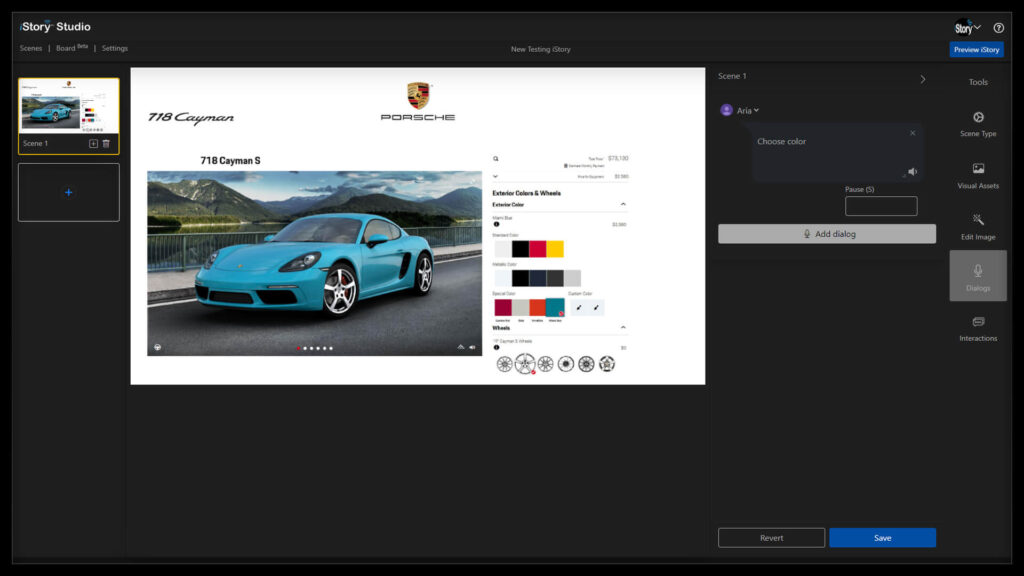The width and height of the screenshot is (1024, 576).
Task: Click the 718 Cayman S heading
Action: (231, 161)
